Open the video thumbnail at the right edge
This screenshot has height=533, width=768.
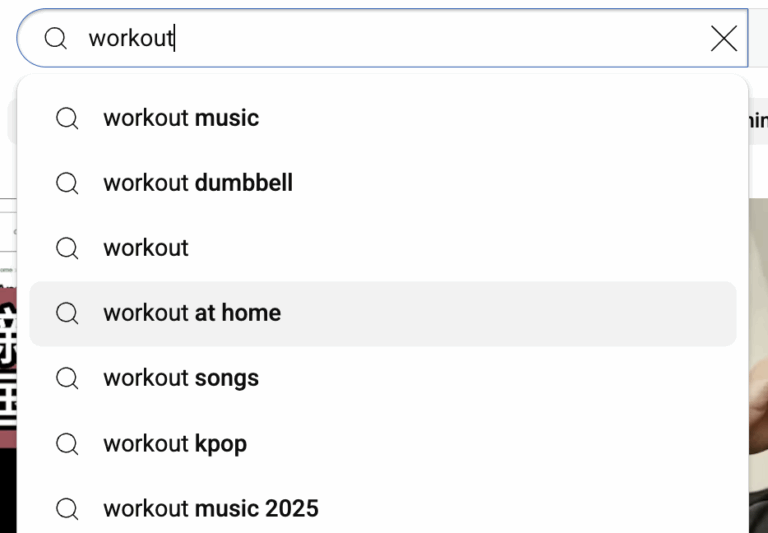[x=758, y=370]
